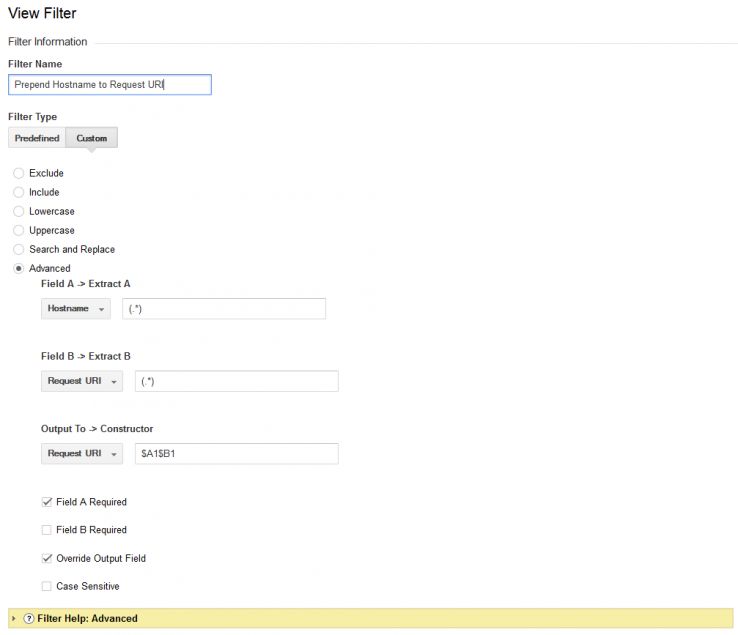This screenshot has width=738, height=635.
Task: Select the Include radio button
Action: tap(18, 192)
